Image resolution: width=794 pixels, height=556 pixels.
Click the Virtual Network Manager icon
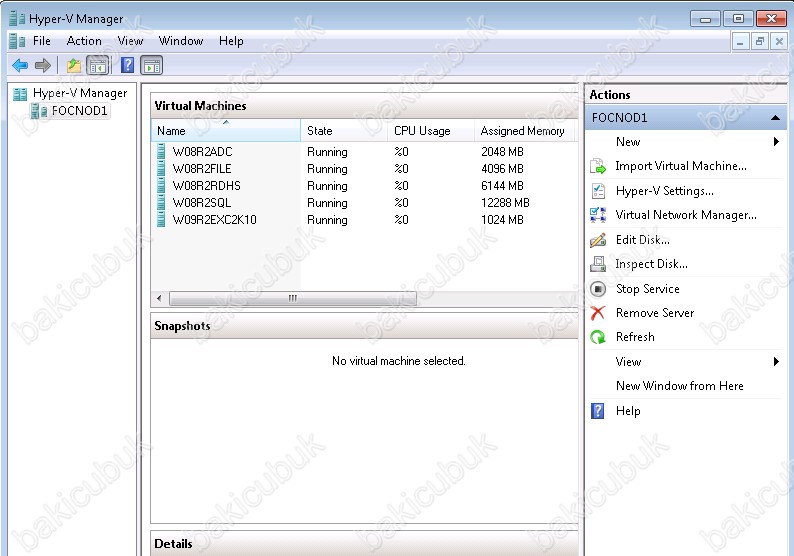click(x=598, y=215)
